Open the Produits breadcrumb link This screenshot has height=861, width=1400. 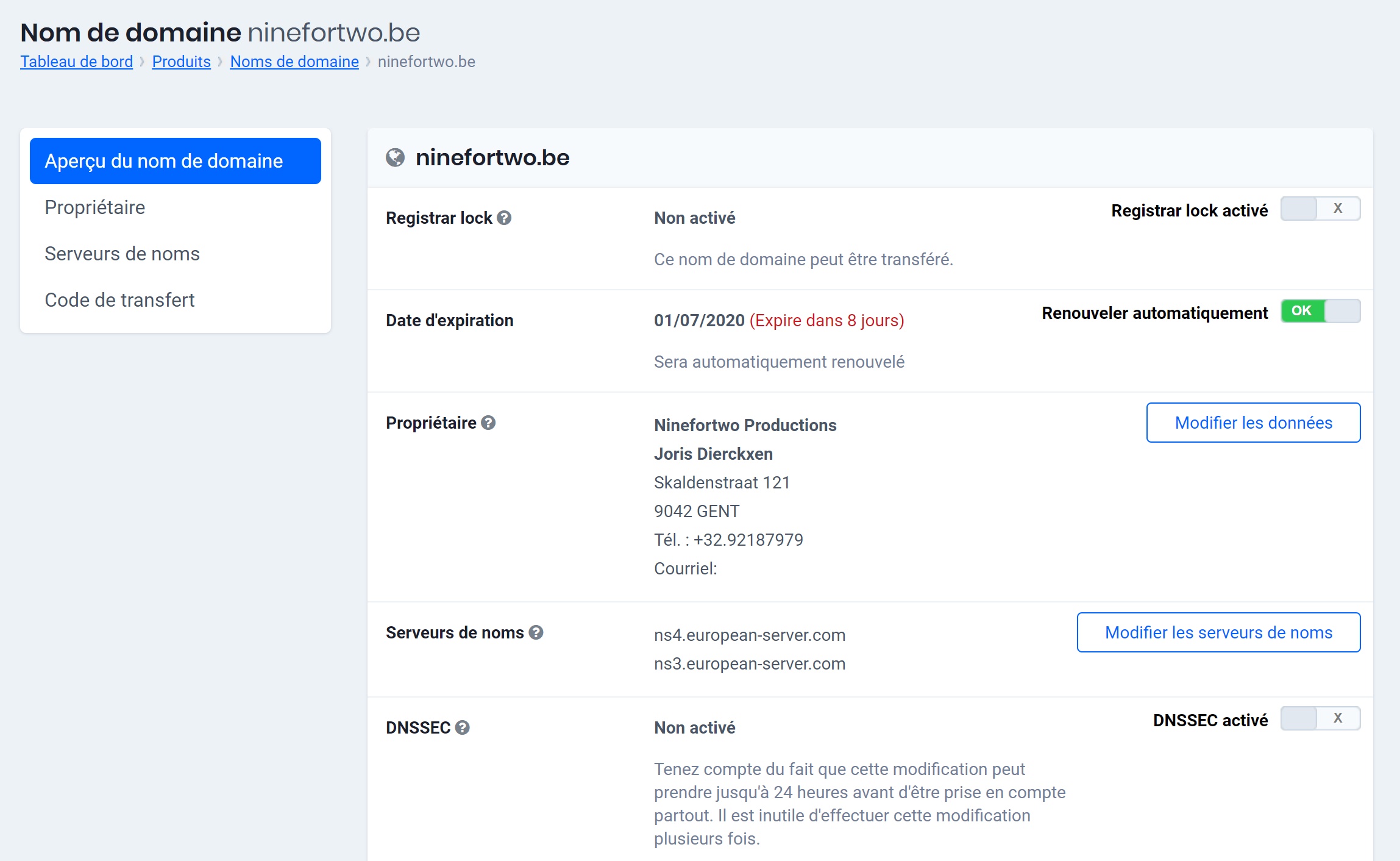(181, 62)
